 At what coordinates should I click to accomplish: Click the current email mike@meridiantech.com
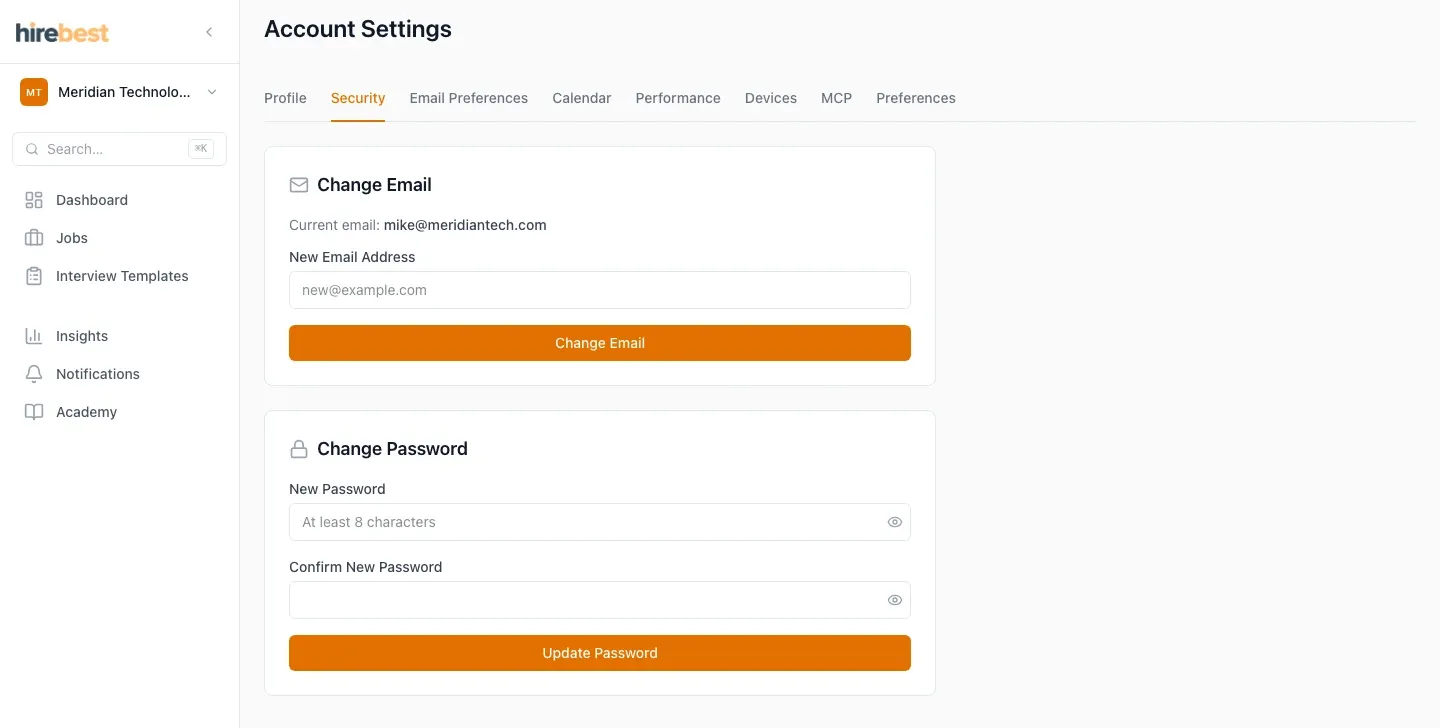point(465,225)
